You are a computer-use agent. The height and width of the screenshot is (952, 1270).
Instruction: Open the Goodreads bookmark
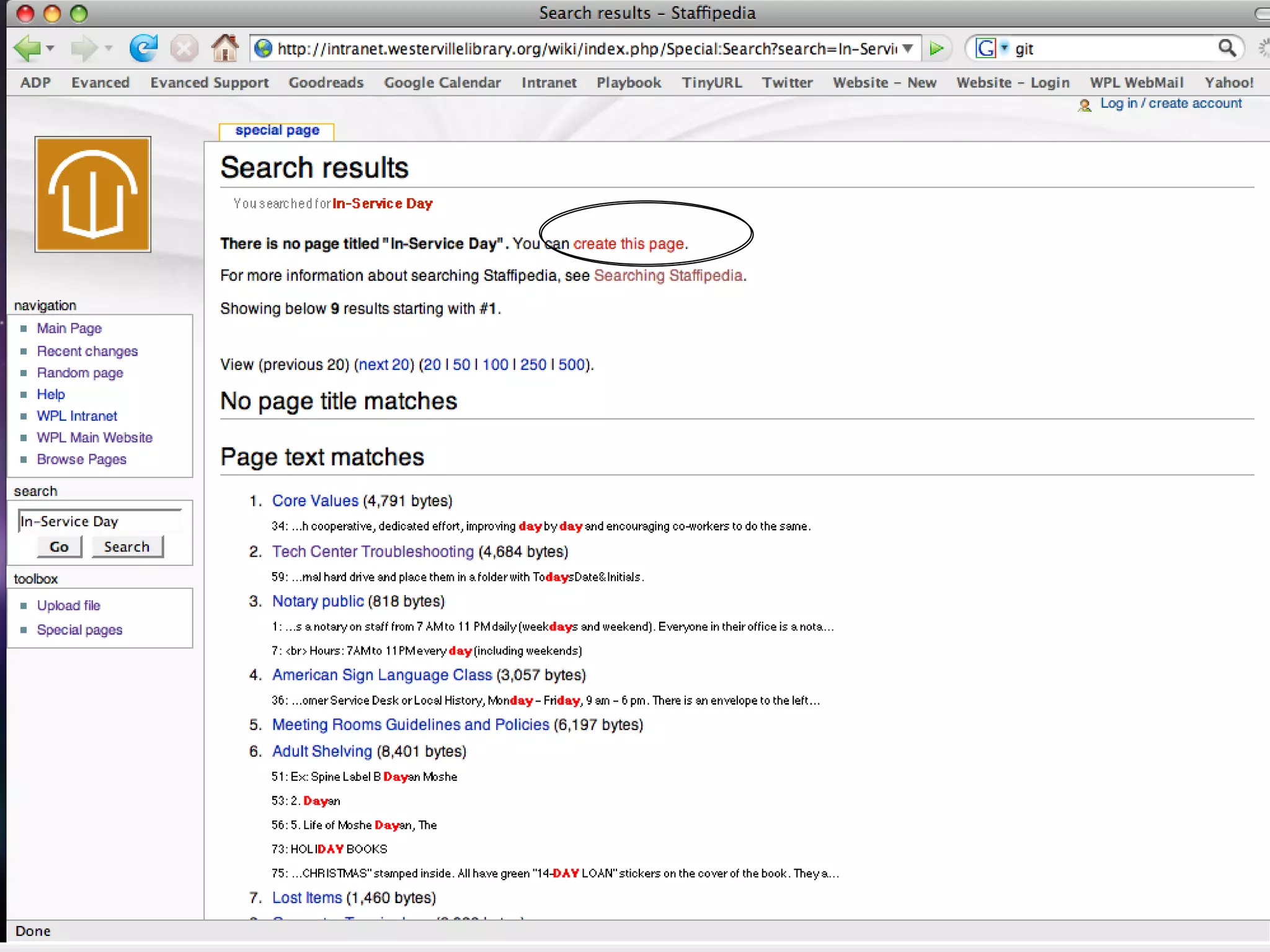click(x=326, y=82)
